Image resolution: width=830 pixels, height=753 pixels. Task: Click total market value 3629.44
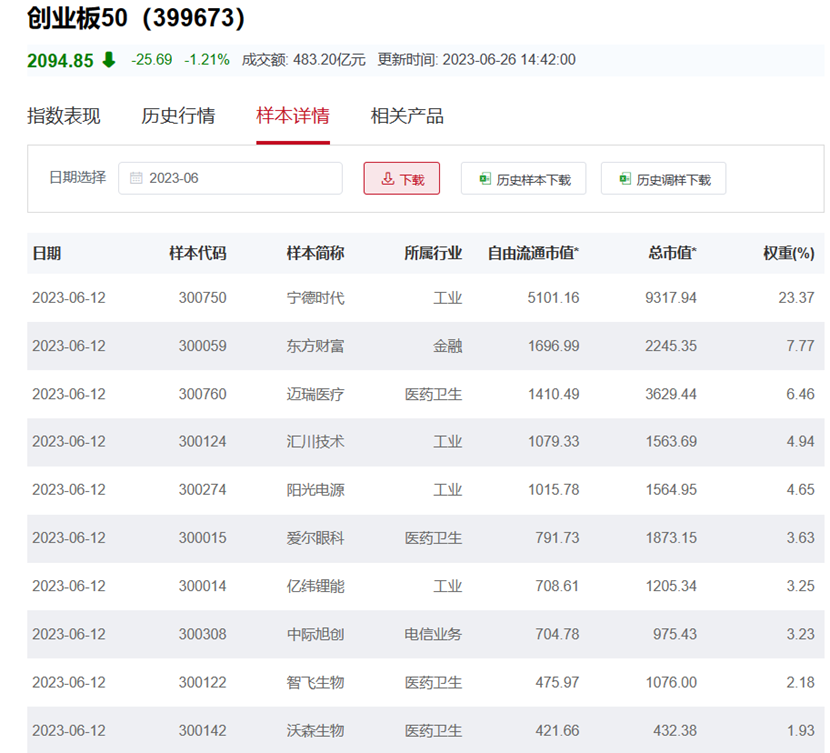(x=671, y=394)
